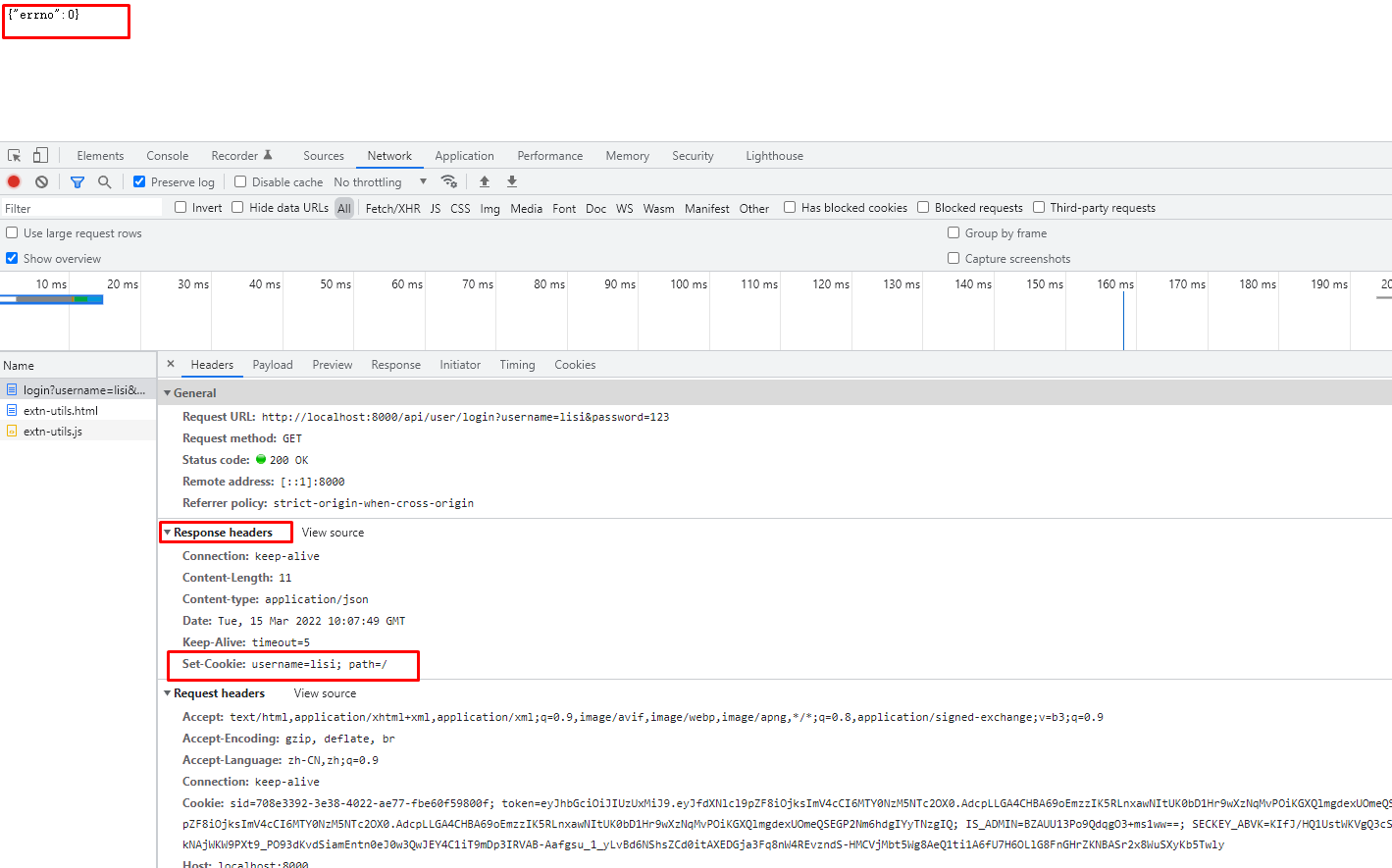This screenshot has width=1392, height=868.
Task: View source of Response headers
Action: point(333,533)
